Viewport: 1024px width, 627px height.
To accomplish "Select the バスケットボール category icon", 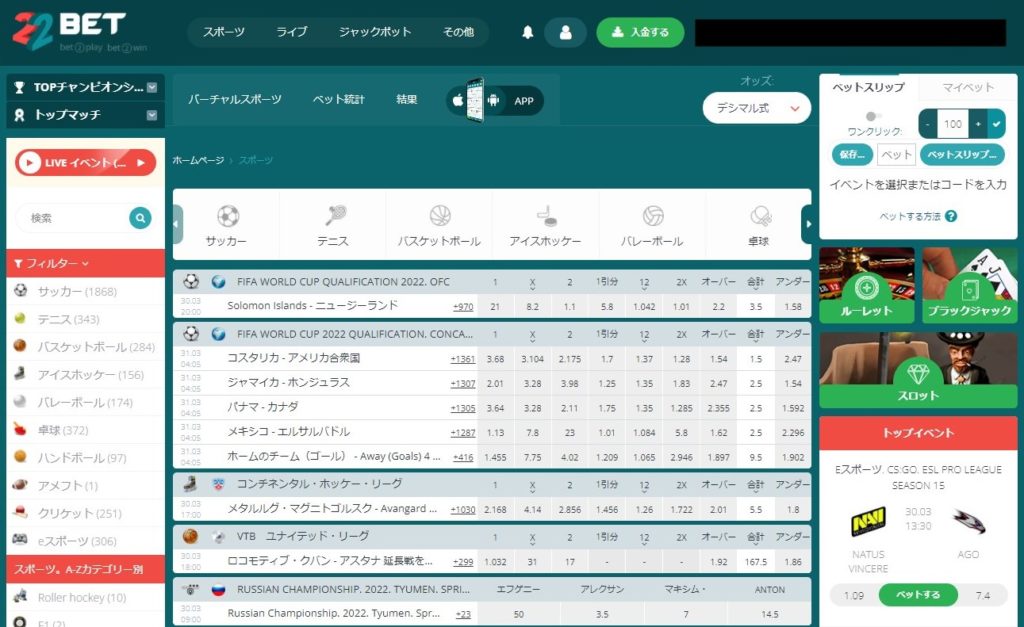I will click(440, 216).
